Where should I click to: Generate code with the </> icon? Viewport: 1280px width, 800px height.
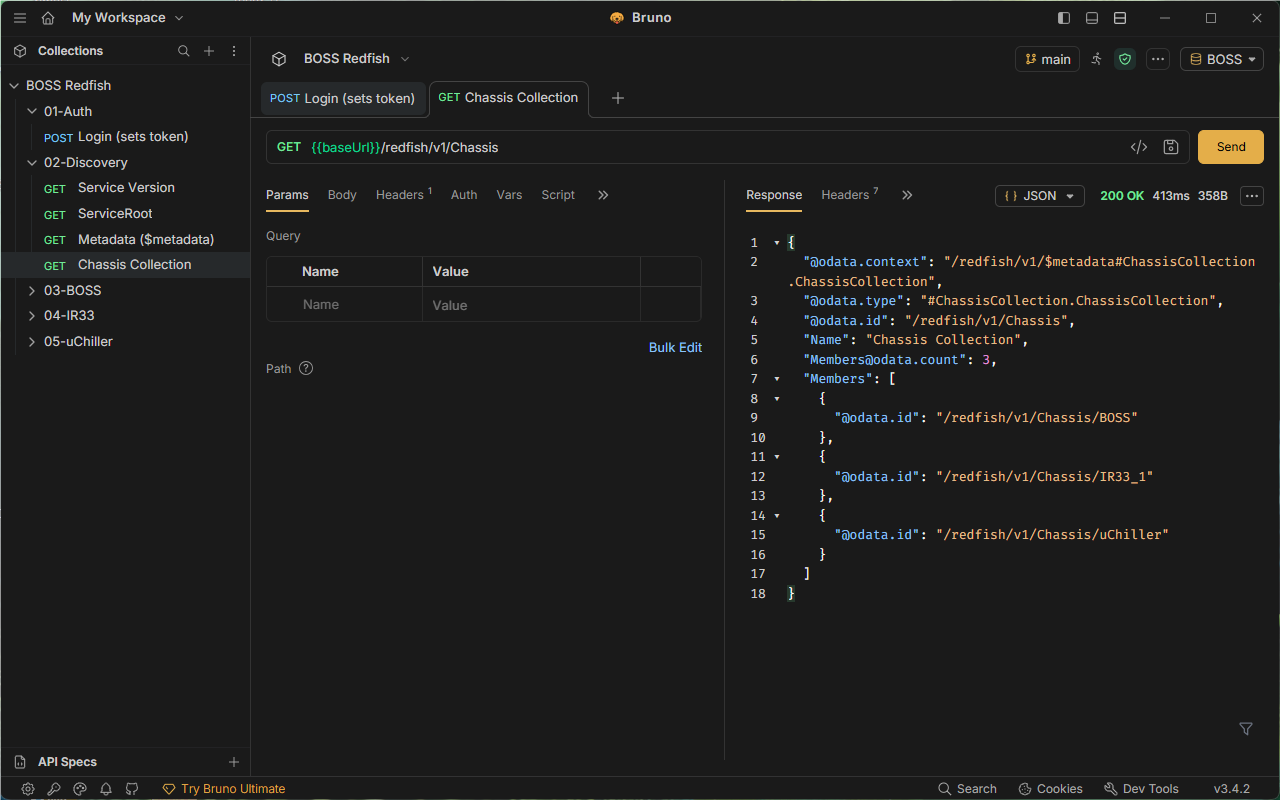click(x=1139, y=147)
